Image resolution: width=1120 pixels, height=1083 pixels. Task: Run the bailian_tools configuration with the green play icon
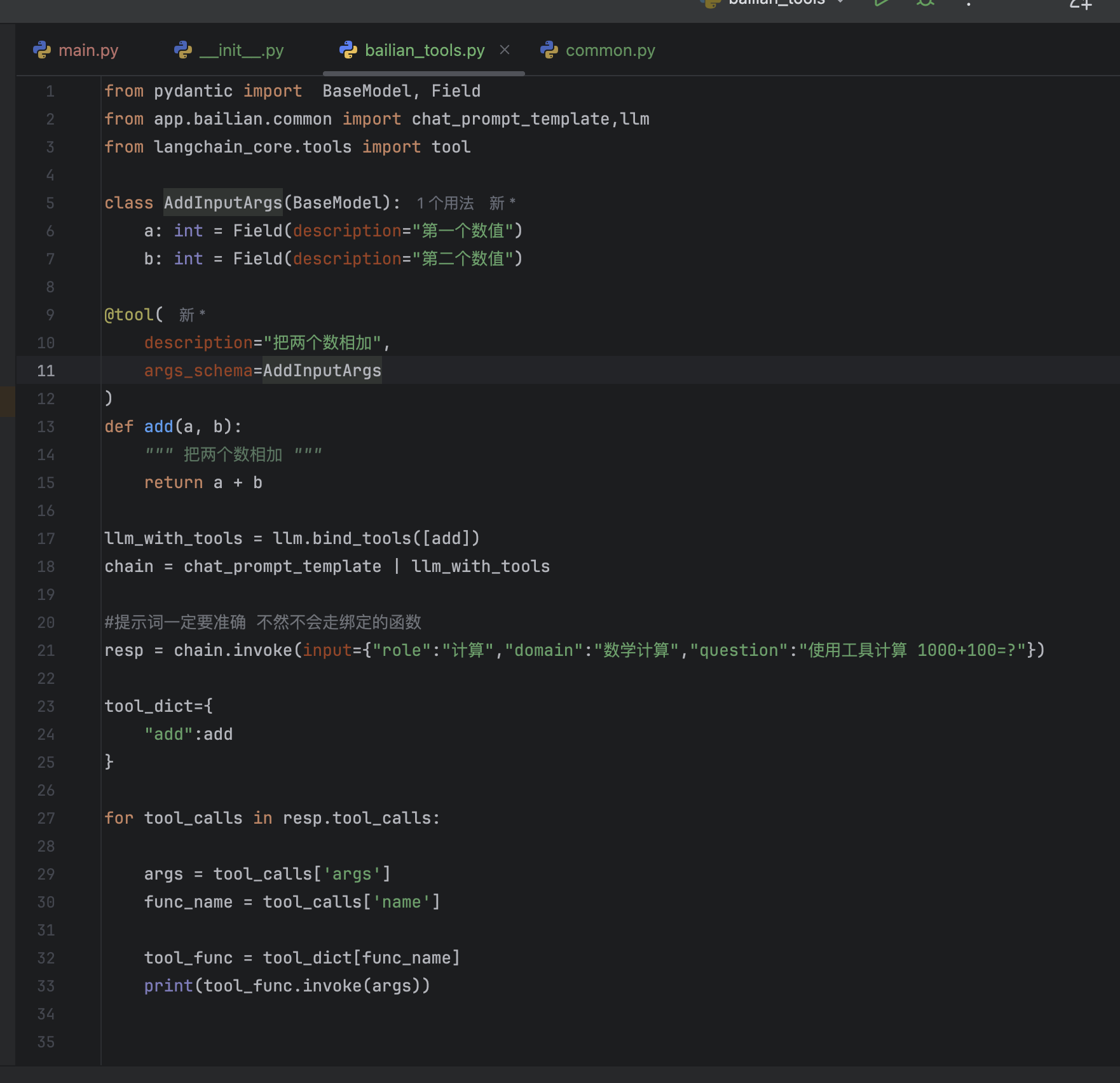(881, 3)
